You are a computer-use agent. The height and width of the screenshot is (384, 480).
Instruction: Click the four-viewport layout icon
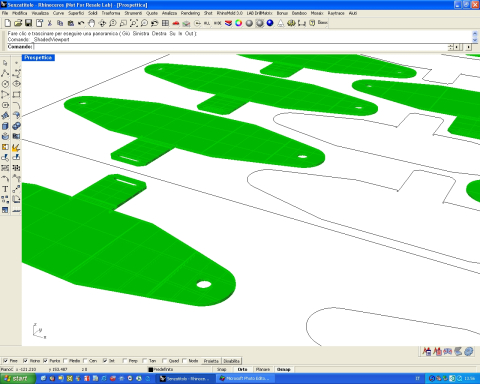165,23
